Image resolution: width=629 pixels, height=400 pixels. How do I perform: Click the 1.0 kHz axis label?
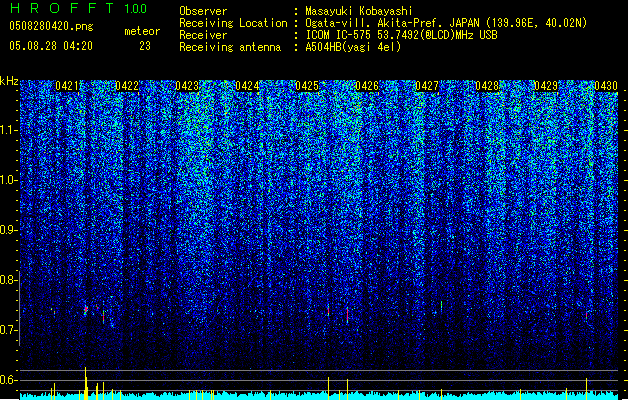[x=8, y=180]
